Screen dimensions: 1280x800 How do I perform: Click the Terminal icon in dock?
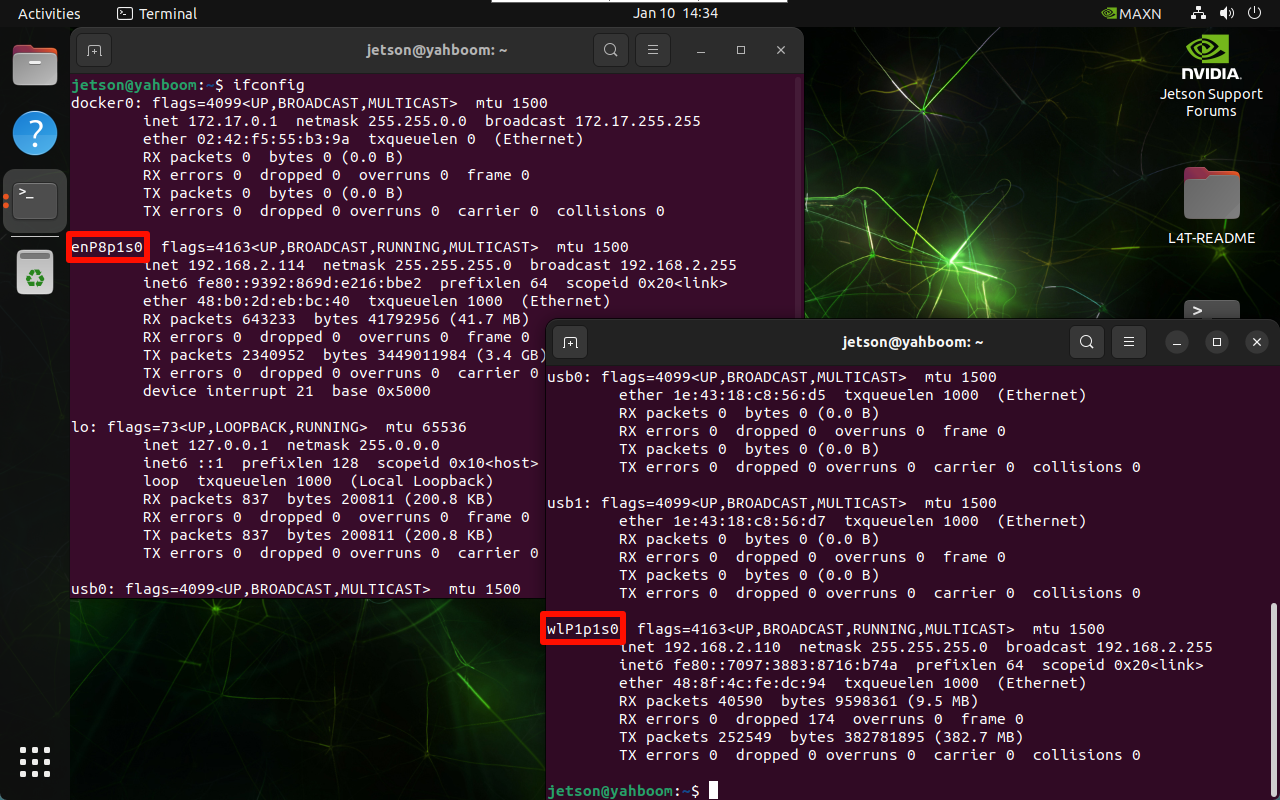pos(35,200)
